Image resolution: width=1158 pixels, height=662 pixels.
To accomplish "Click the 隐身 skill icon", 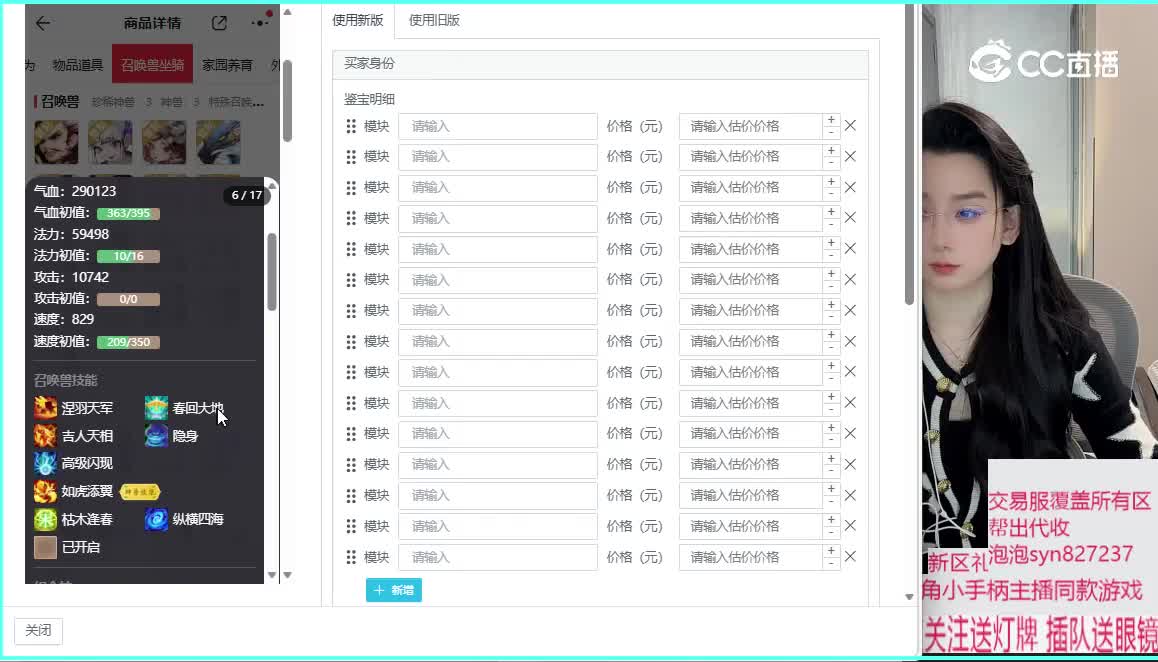I will [156, 436].
